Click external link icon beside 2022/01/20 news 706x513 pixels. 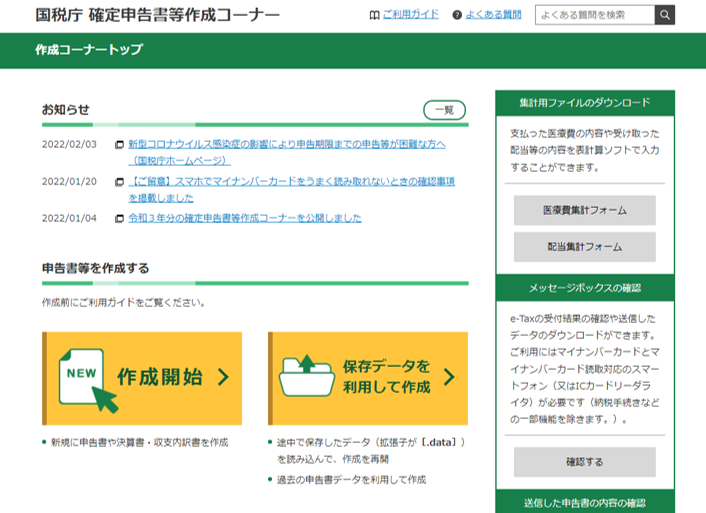pos(120,182)
